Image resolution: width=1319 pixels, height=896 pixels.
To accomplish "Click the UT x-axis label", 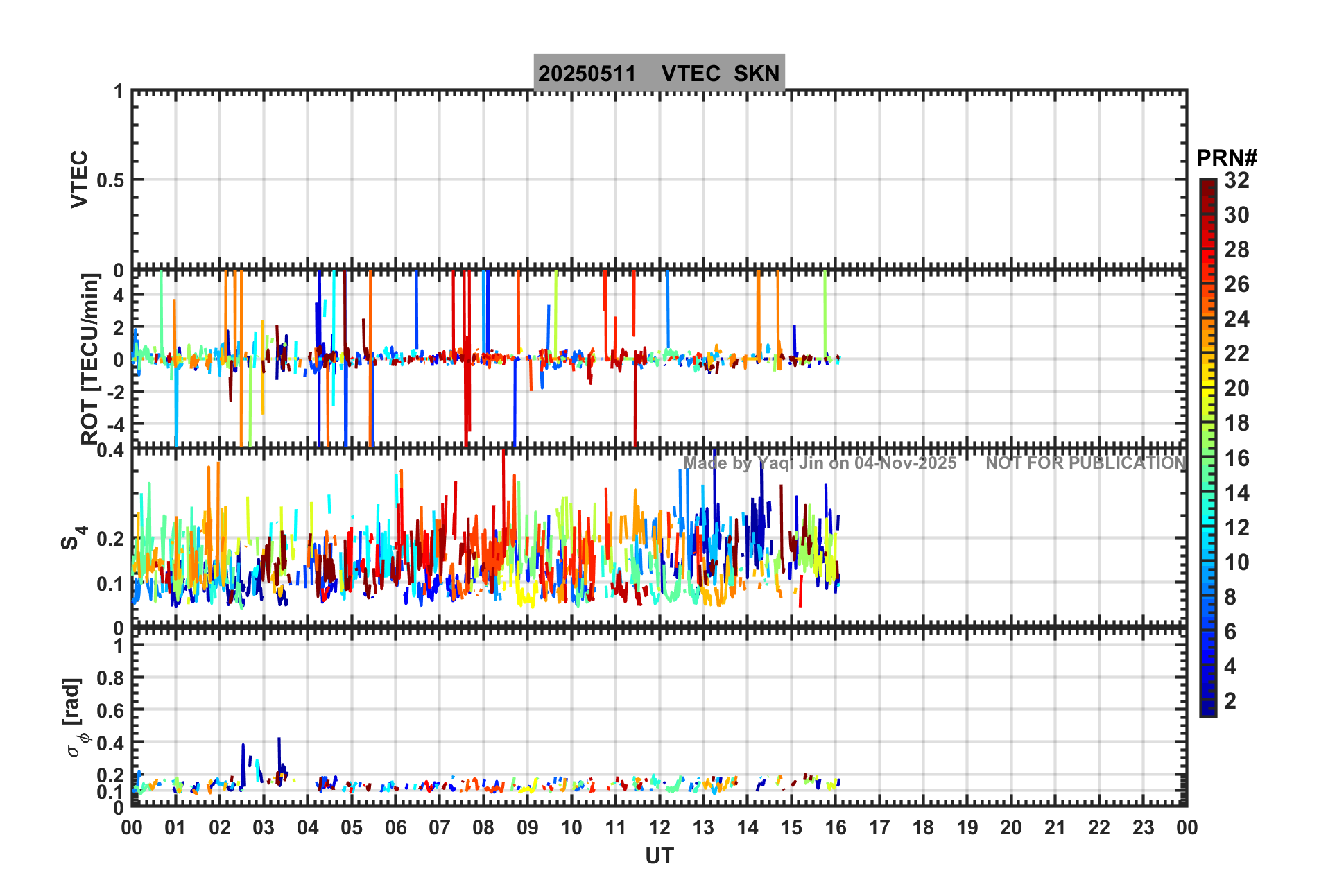I will coord(659,856).
